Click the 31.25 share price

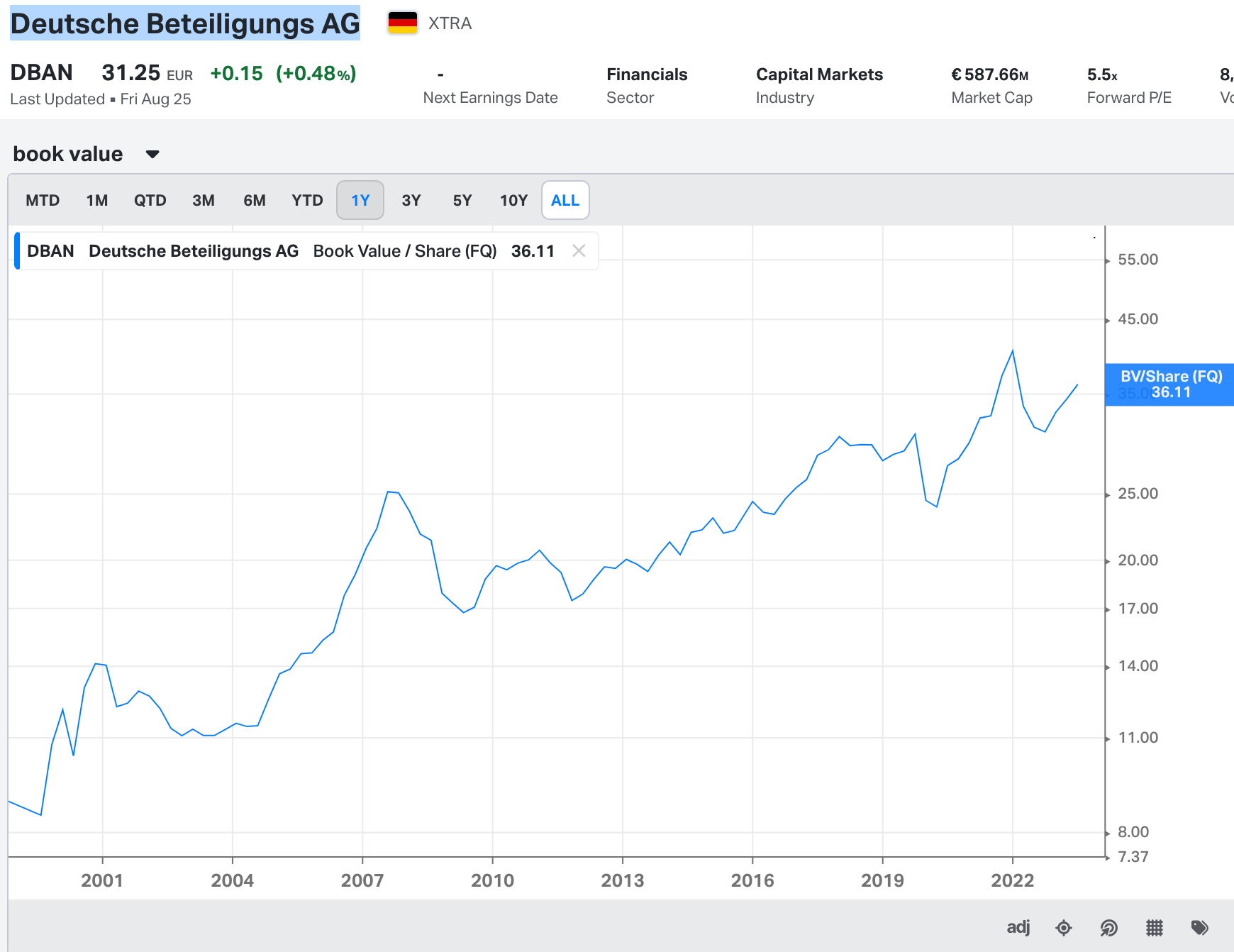pos(131,72)
